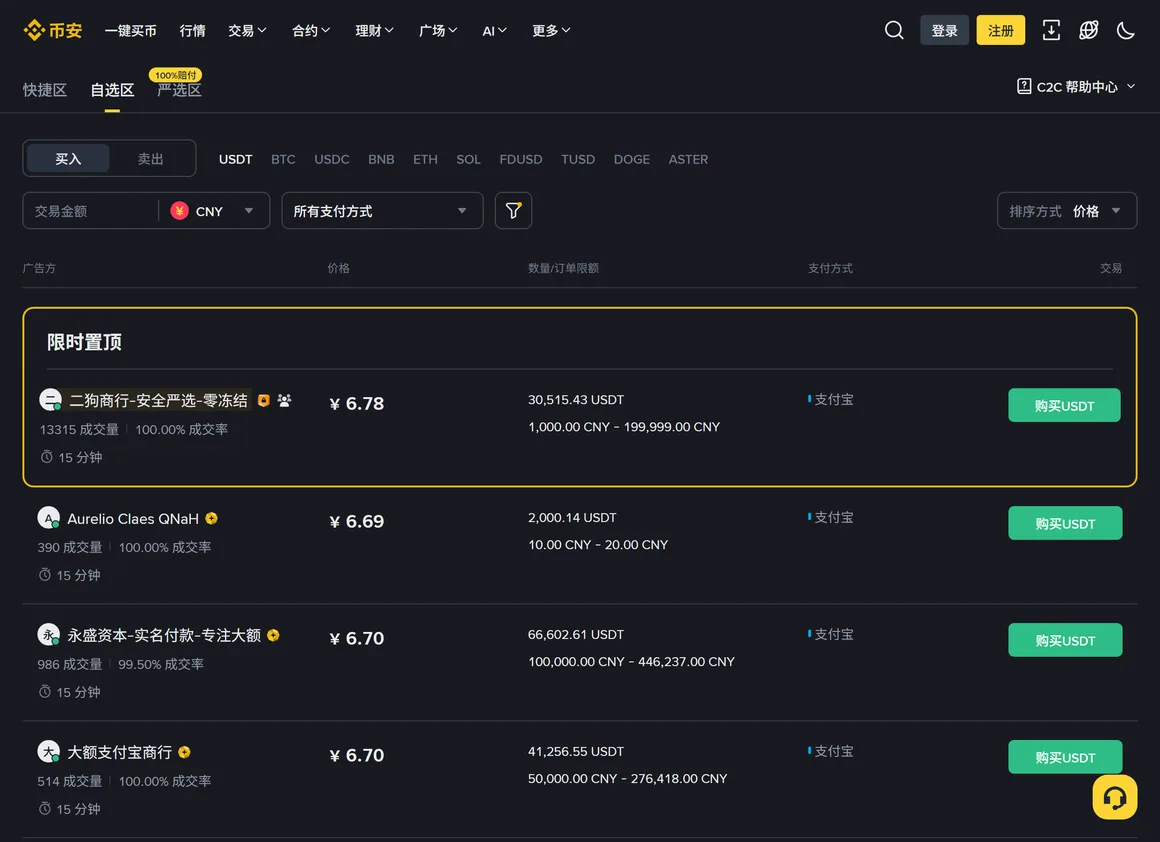Toggle the moon theme icon
Image resolution: width=1160 pixels, height=842 pixels.
(1125, 30)
